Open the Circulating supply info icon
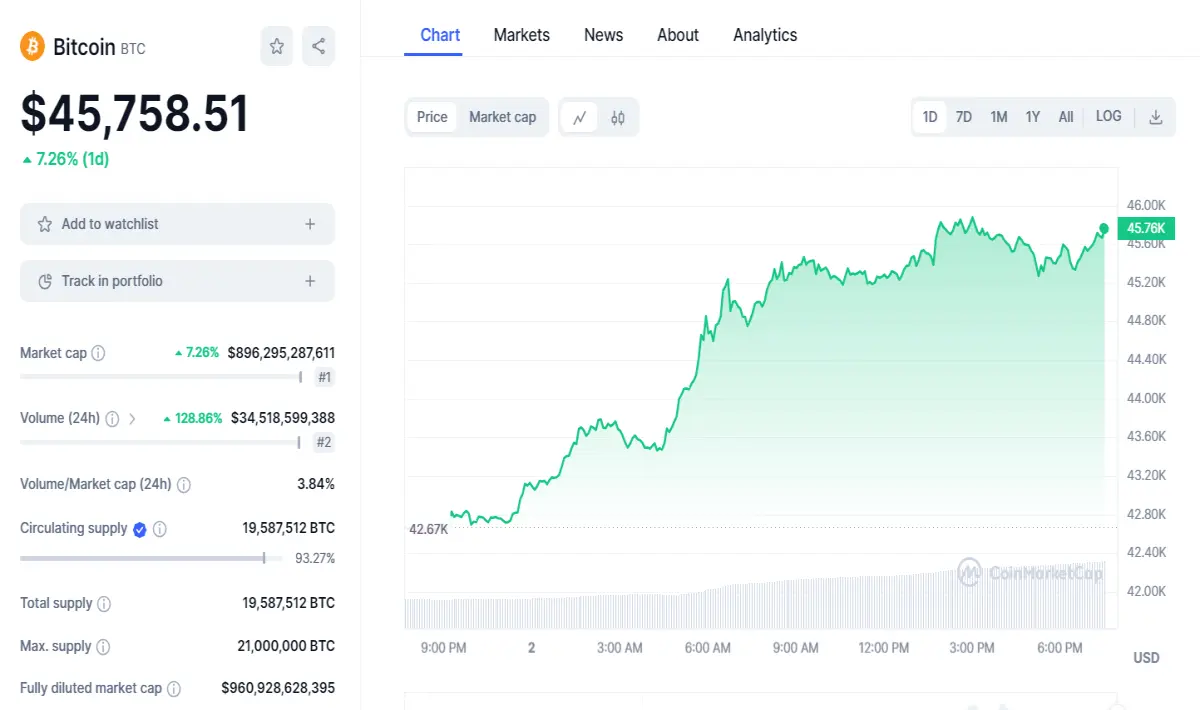The height and width of the screenshot is (710, 1200). 160,529
